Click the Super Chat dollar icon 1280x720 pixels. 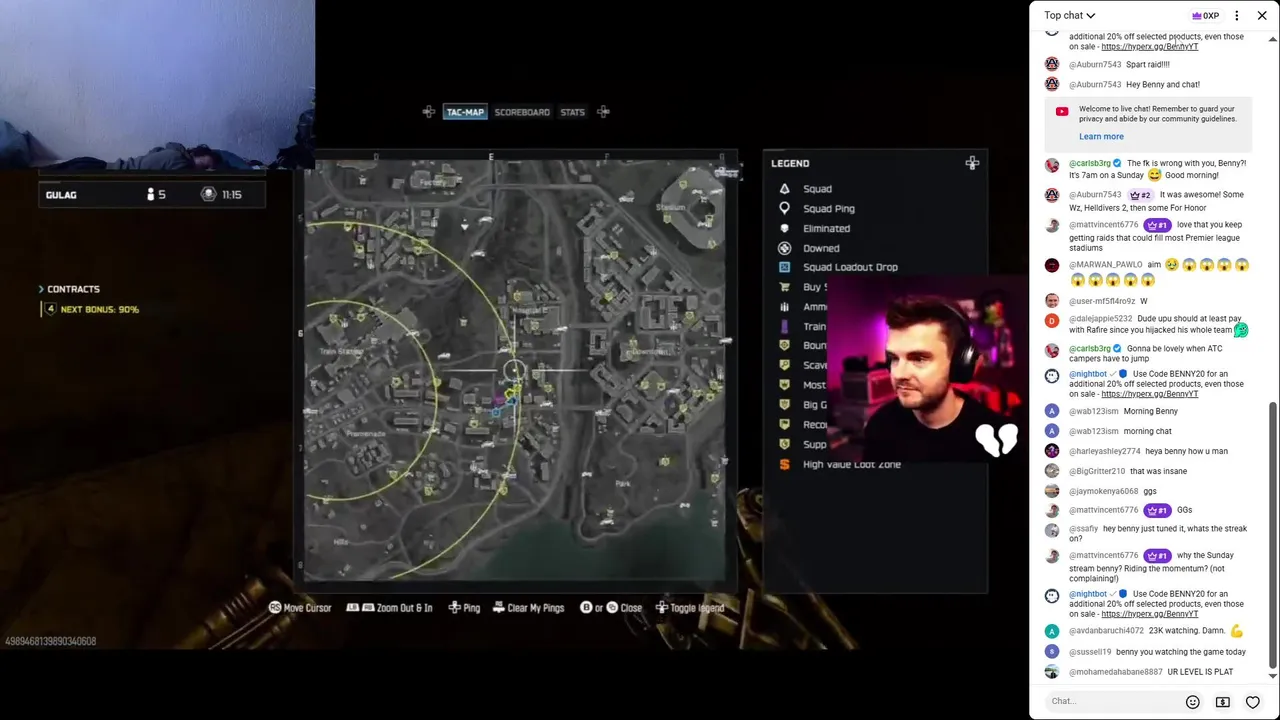[1222, 702]
